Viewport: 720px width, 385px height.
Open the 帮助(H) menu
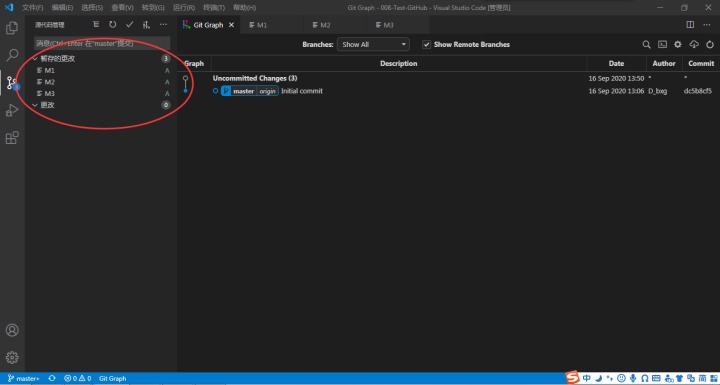(244, 8)
